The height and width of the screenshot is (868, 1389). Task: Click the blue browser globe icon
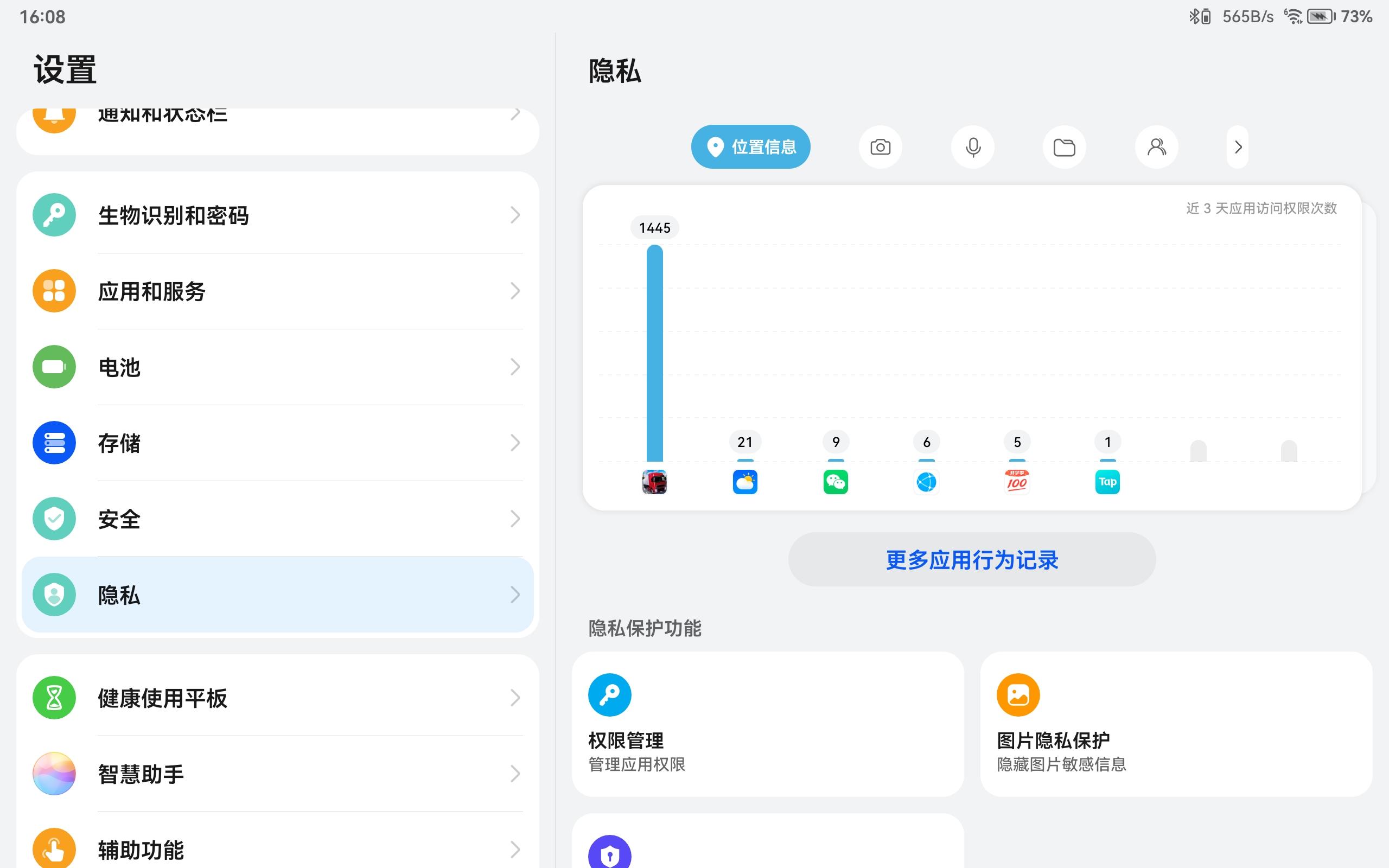pyautogui.click(x=926, y=482)
